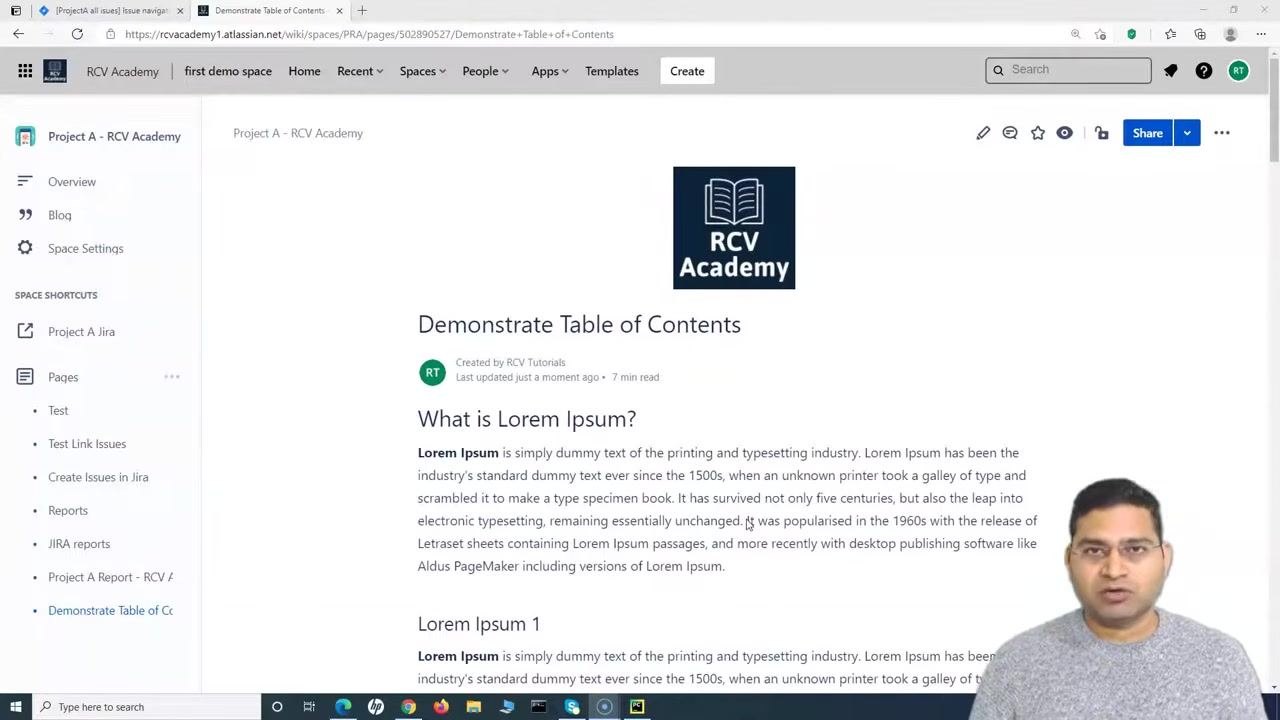Open the notifications bell
Screen dimensions: 1280x720
pyautogui.click(x=1171, y=71)
